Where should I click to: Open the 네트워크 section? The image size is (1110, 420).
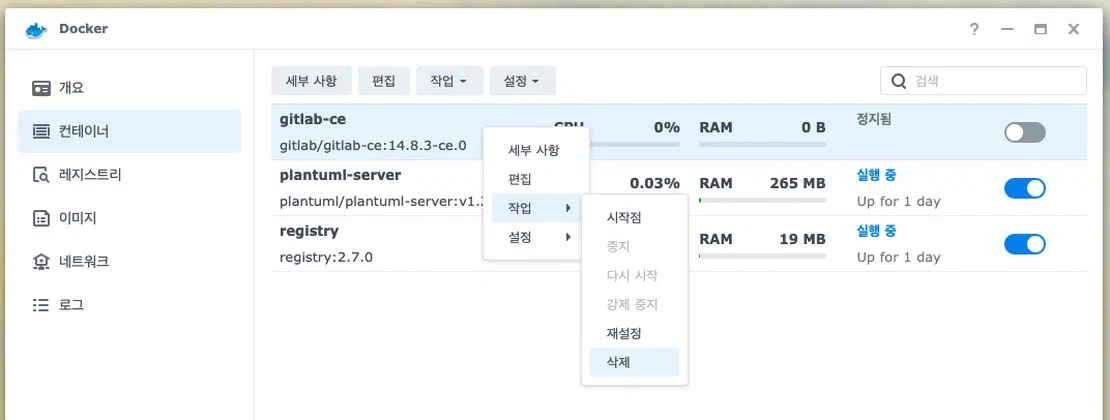coord(130,261)
